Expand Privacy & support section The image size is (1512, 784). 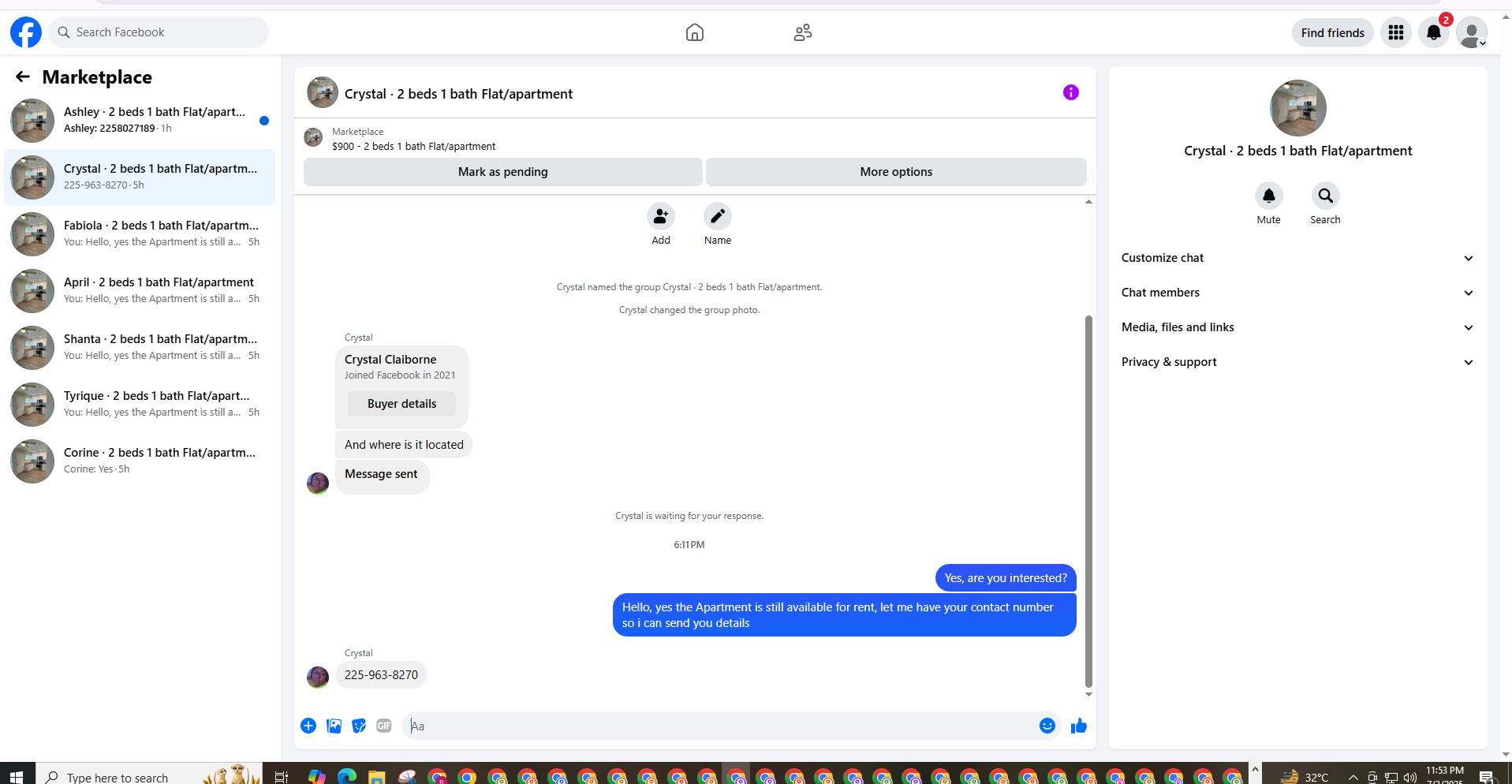(1297, 362)
